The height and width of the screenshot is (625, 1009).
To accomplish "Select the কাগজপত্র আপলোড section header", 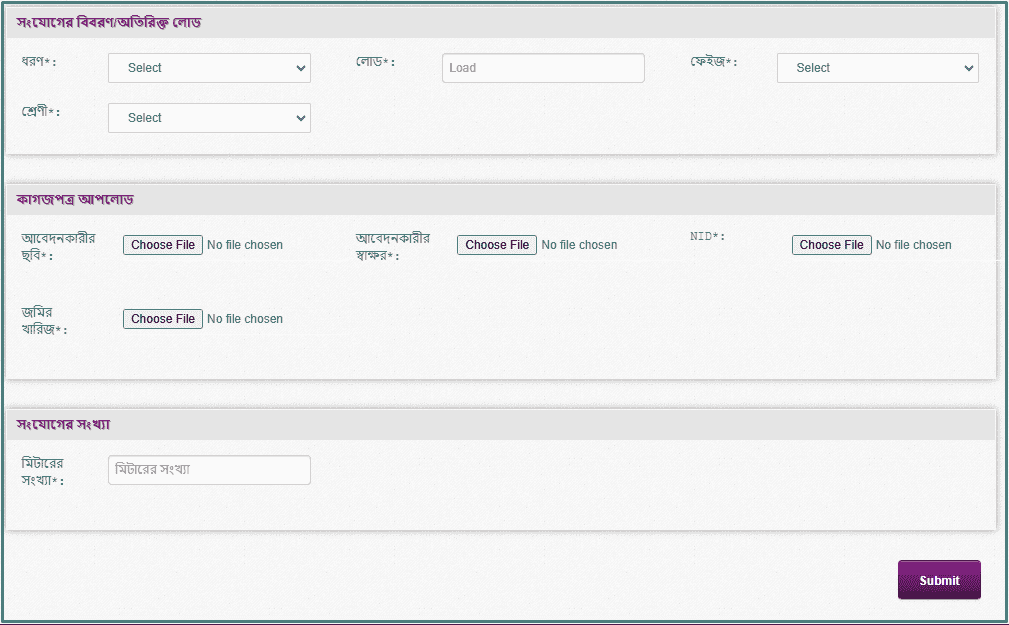I will coord(76,199).
